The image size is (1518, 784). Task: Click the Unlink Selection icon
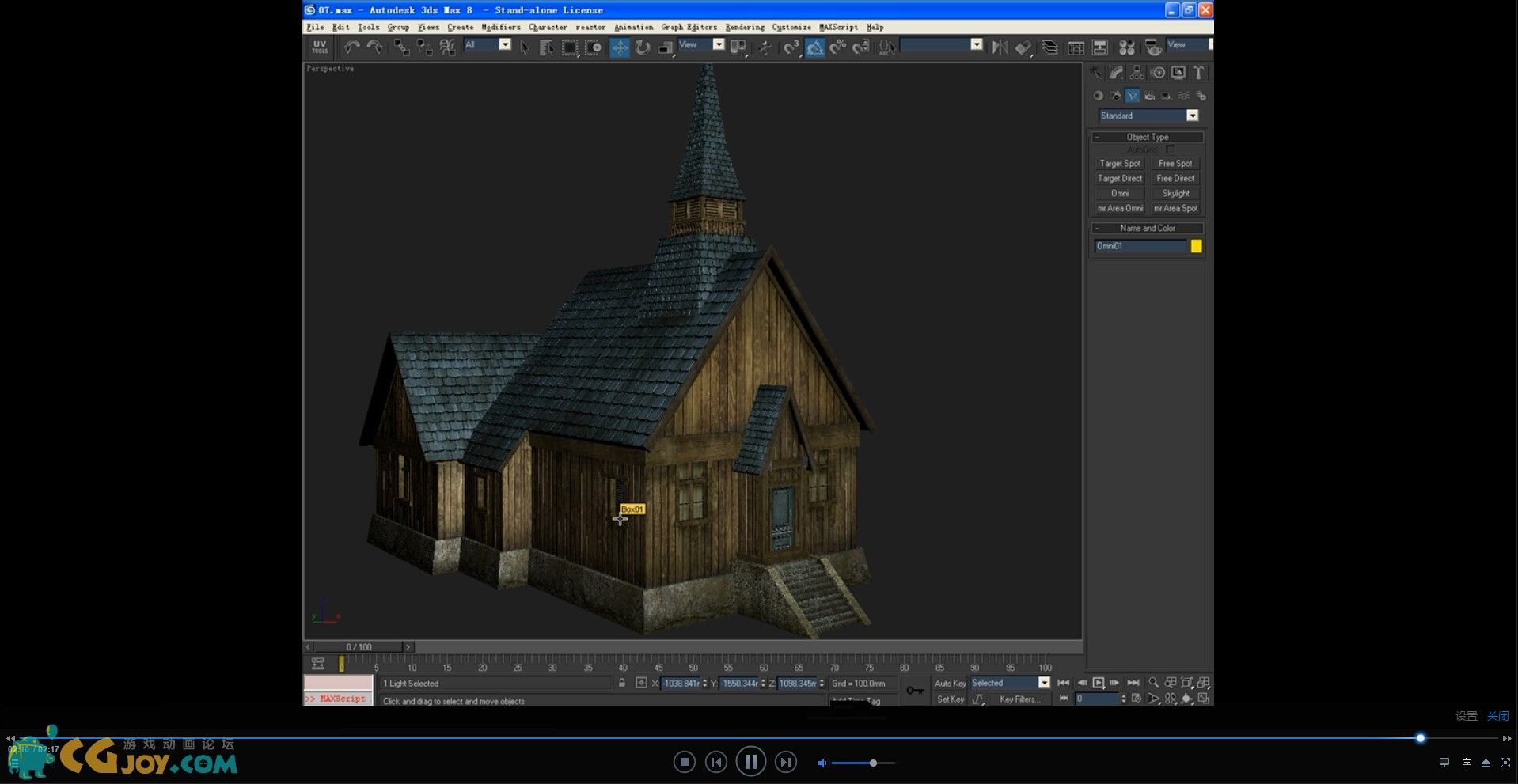425,47
